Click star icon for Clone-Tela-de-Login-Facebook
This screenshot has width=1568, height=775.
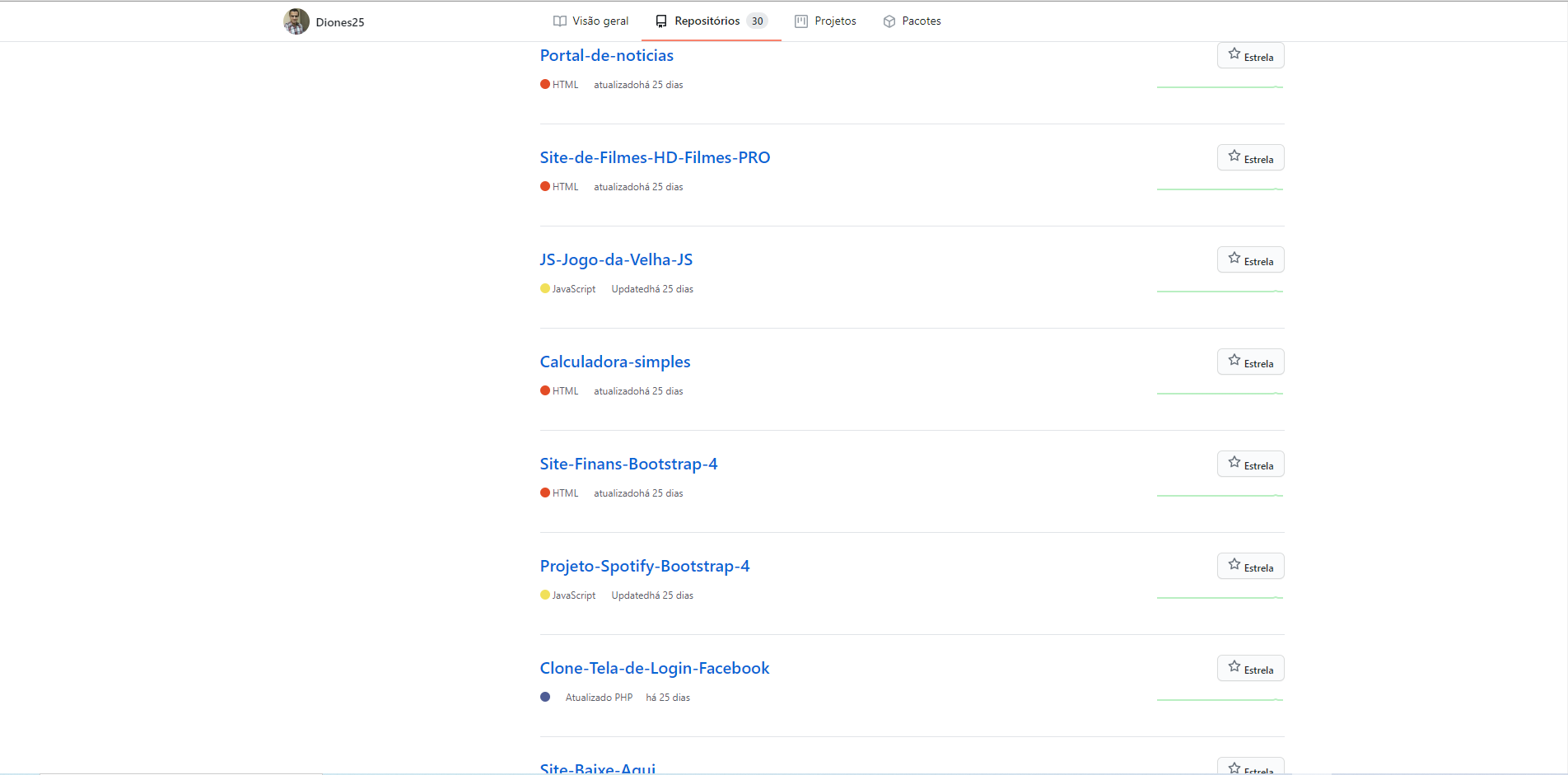coord(1234,667)
